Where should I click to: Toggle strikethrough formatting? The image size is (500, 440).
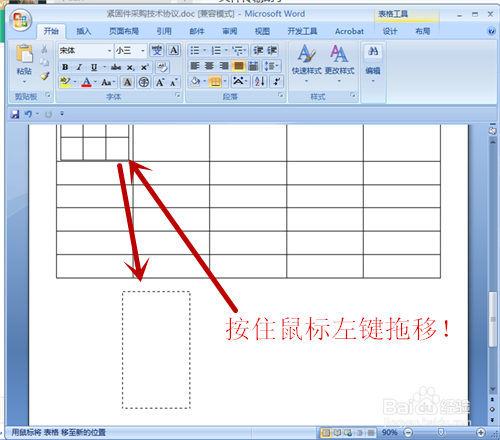pos(116,67)
